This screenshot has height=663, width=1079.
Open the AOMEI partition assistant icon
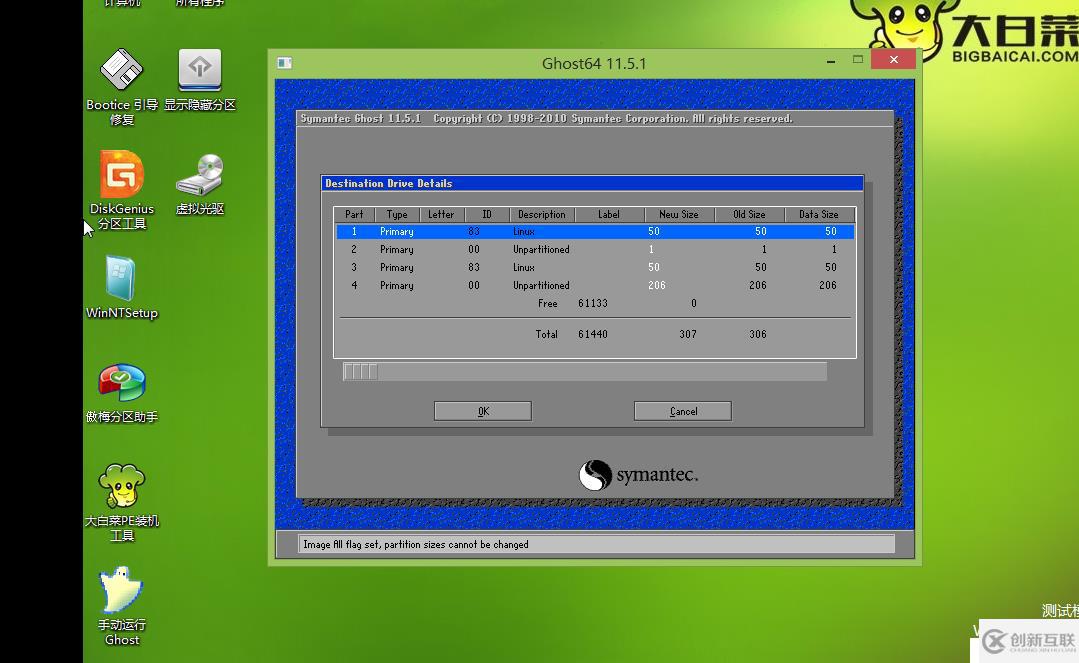click(x=121, y=385)
